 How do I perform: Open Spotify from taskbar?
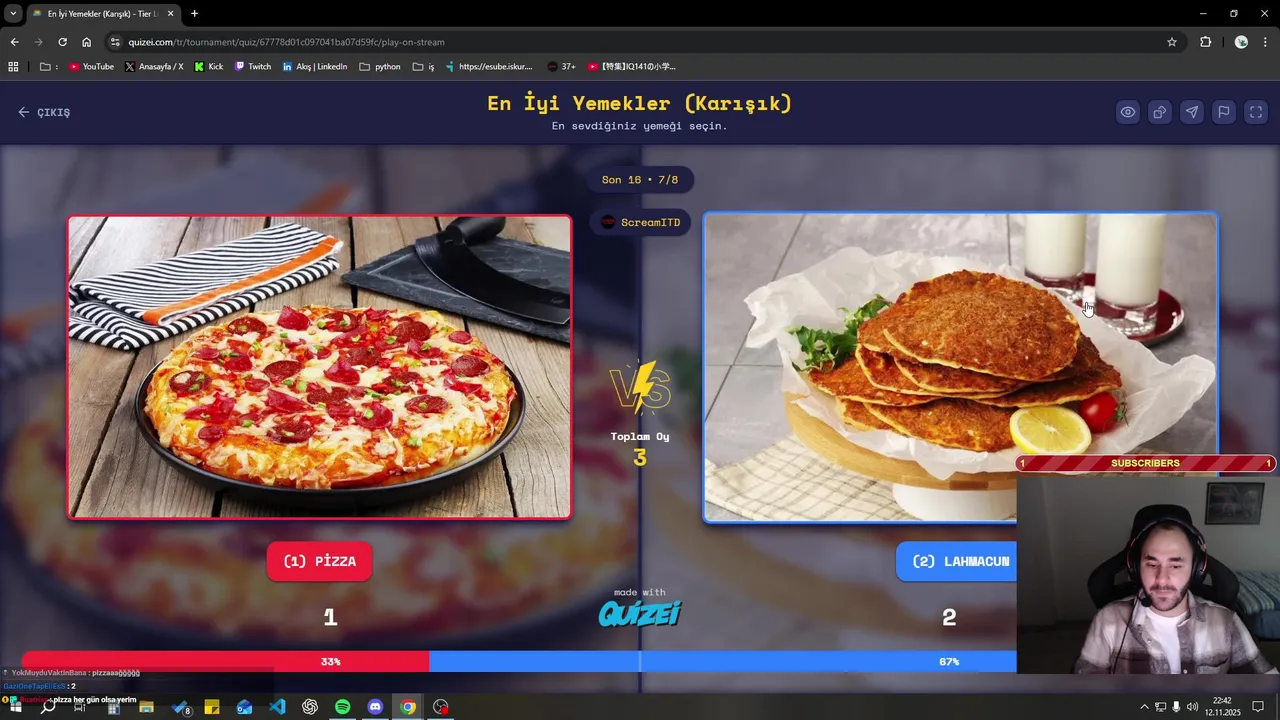343,707
